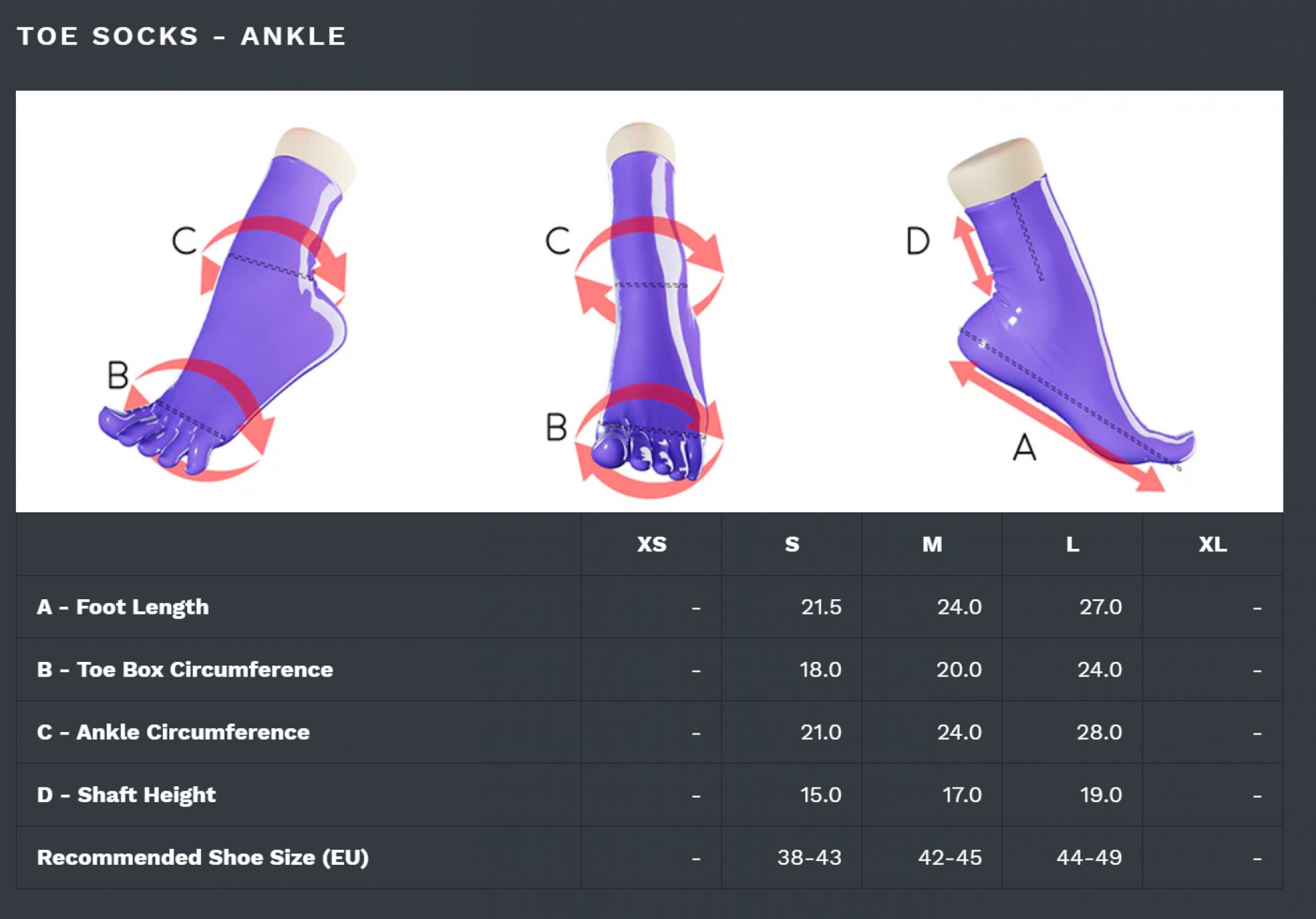Click the 17.0 shaft height value for M
Screen dimensions: 1316x919
tap(962, 795)
